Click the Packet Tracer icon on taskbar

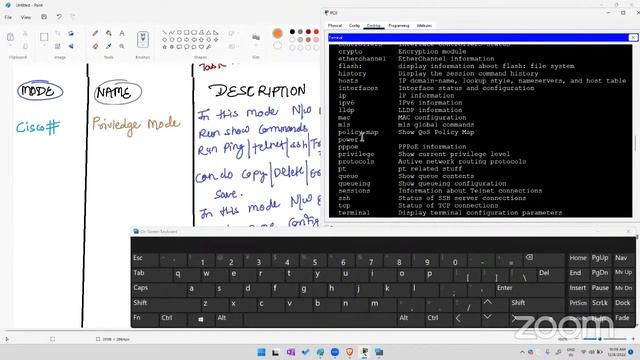point(364,352)
